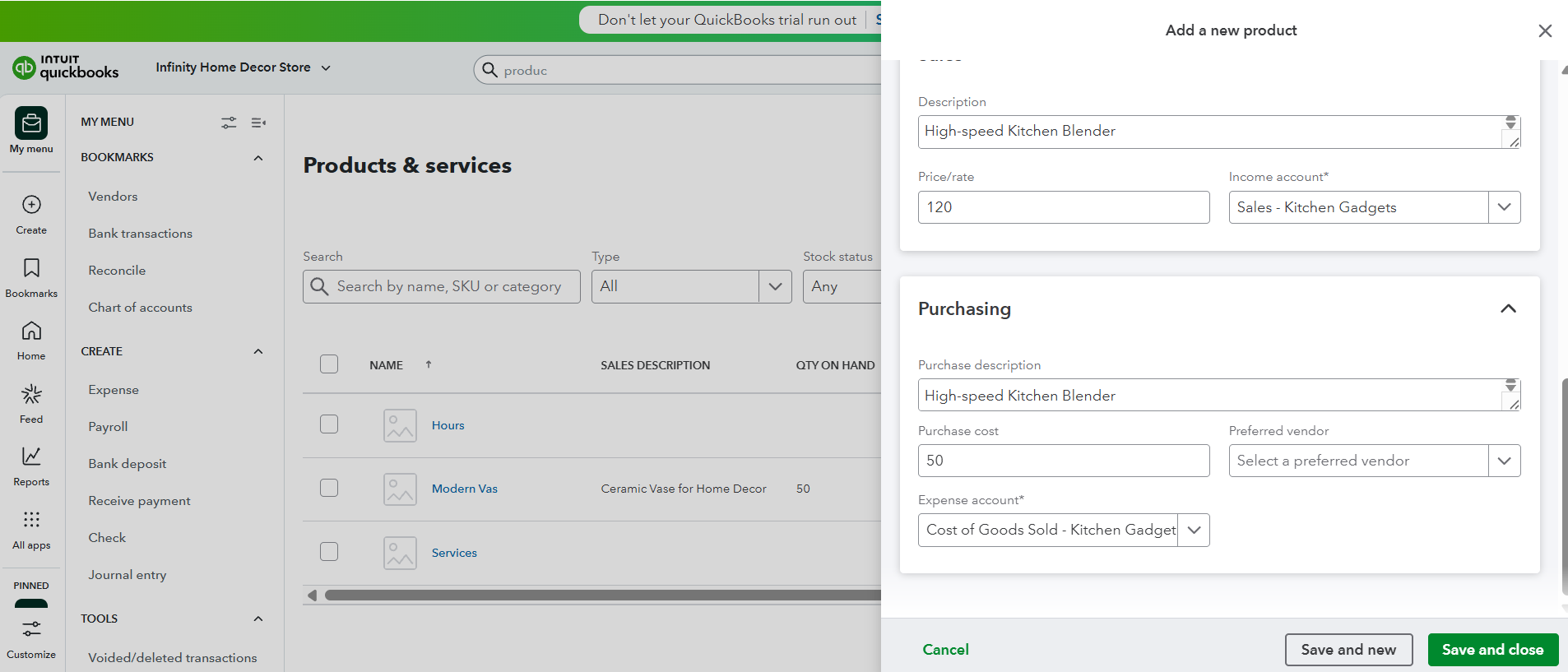Select Expense under Create

click(114, 390)
